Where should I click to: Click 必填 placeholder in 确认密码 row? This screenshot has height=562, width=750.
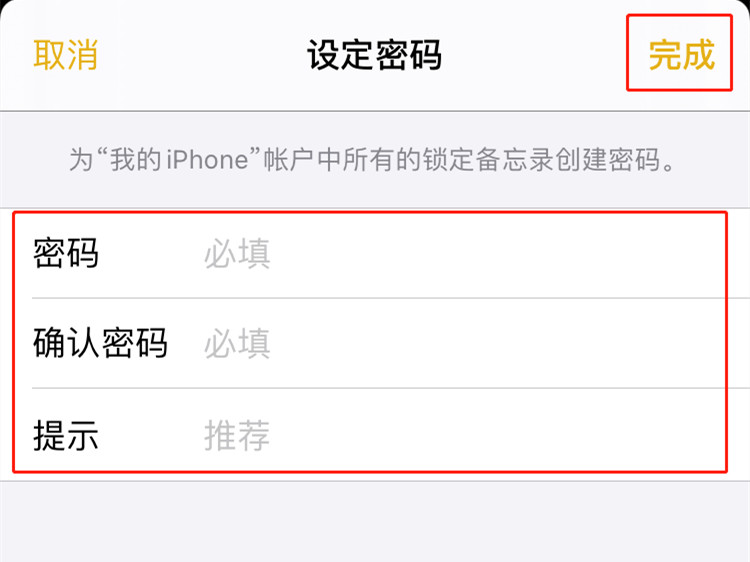tap(237, 343)
